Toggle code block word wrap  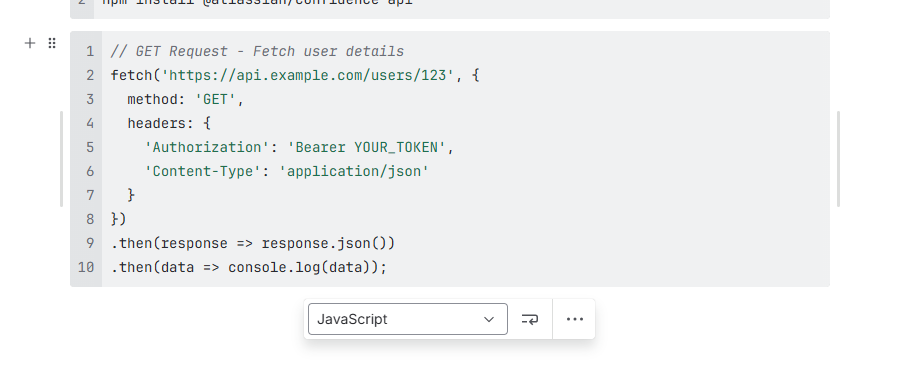point(530,319)
